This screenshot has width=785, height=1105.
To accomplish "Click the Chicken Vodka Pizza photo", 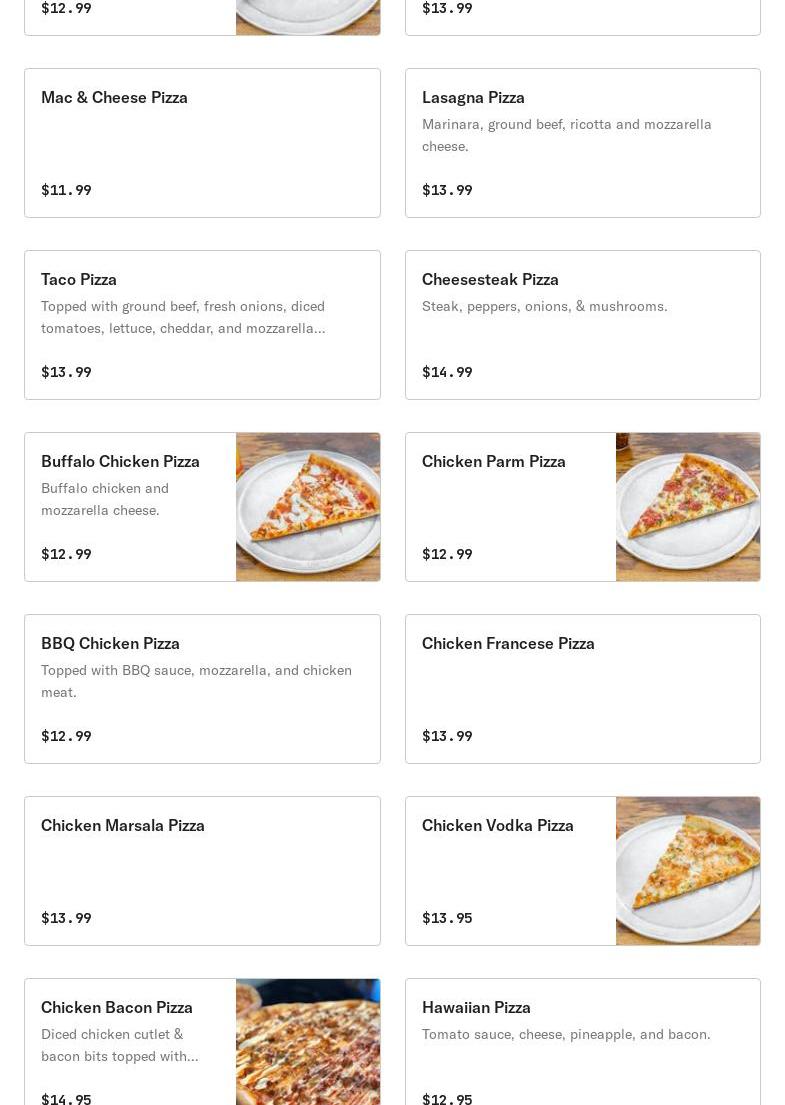I will click(688, 871).
